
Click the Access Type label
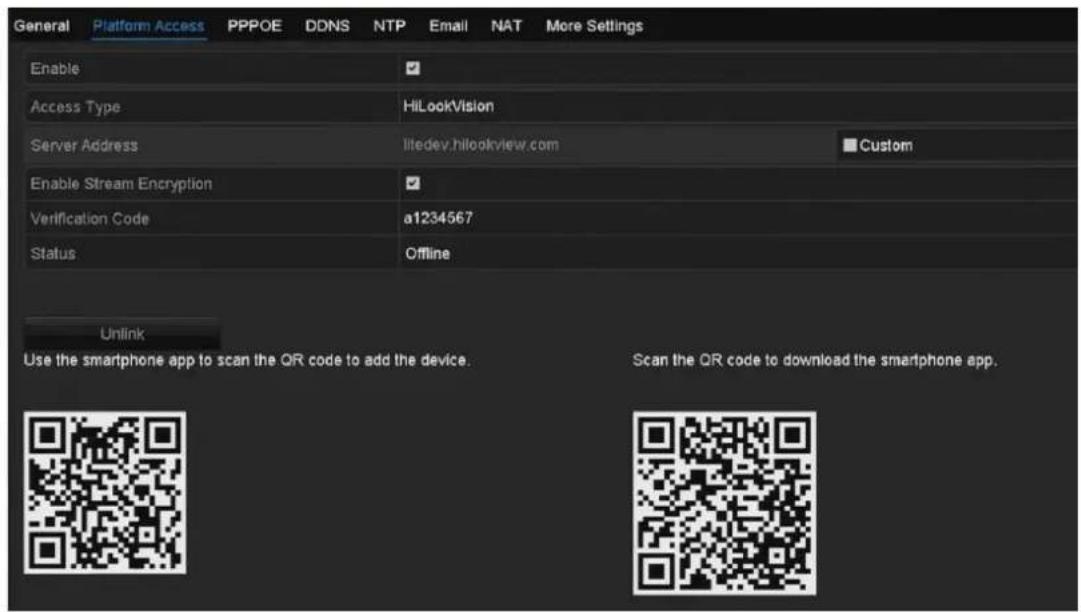(x=75, y=107)
